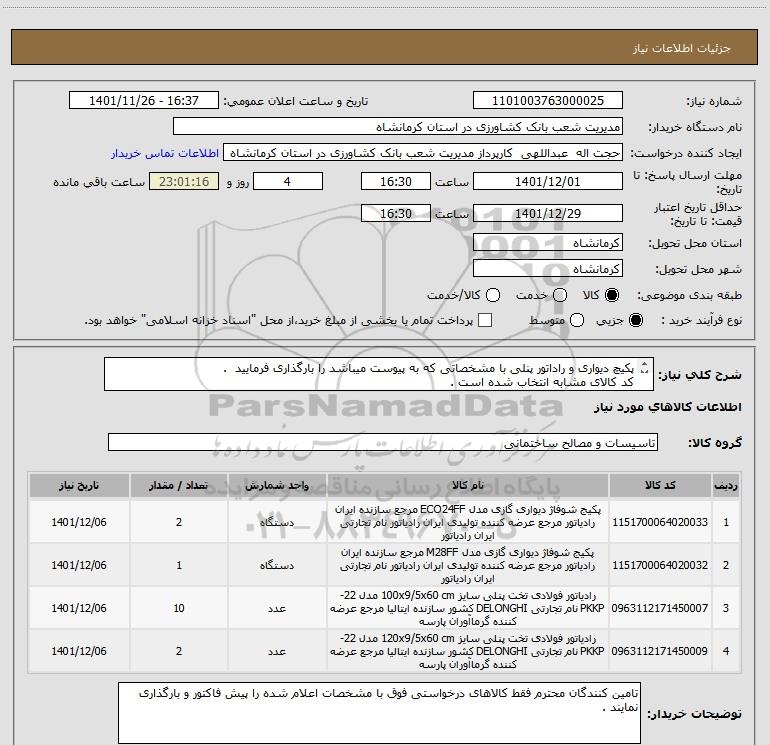This screenshot has height=745, width=770.
Task: Click the M28FF wall package item name
Action: pos(468,565)
